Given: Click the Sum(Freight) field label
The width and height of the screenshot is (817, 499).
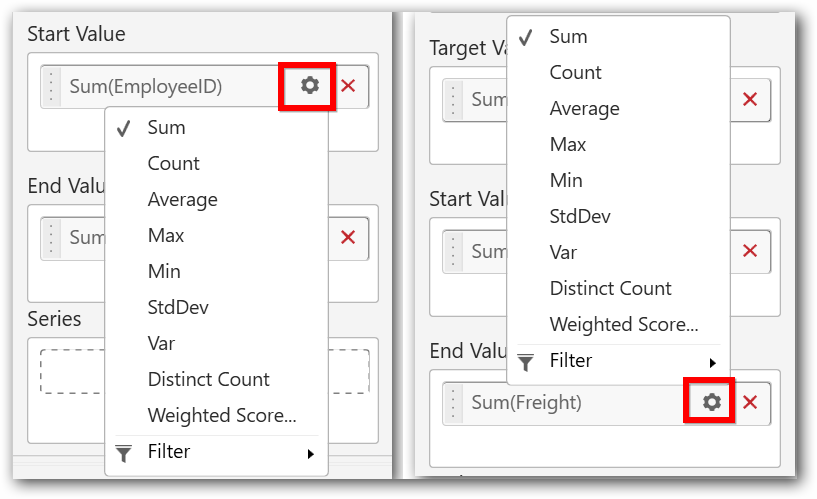Looking at the screenshot, I should [x=526, y=402].
